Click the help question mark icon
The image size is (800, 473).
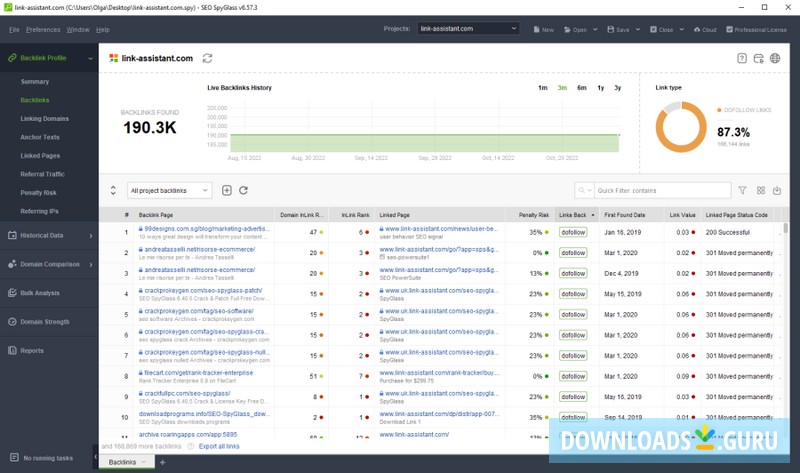click(742, 58)
